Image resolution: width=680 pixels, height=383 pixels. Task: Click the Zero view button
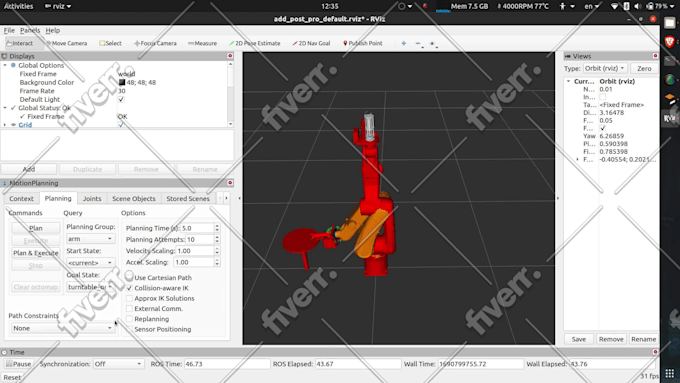pyautogui.click(x=644, y=69)
